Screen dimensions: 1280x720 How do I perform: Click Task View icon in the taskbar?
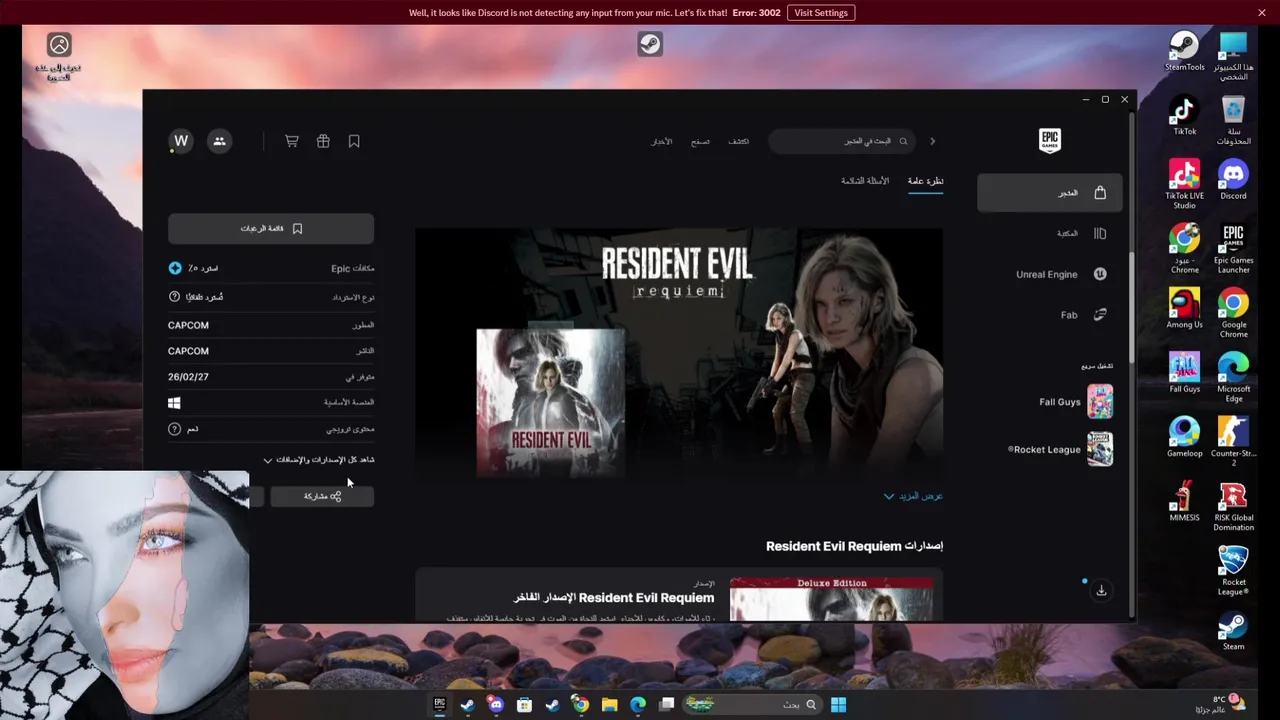coord(667,705)
